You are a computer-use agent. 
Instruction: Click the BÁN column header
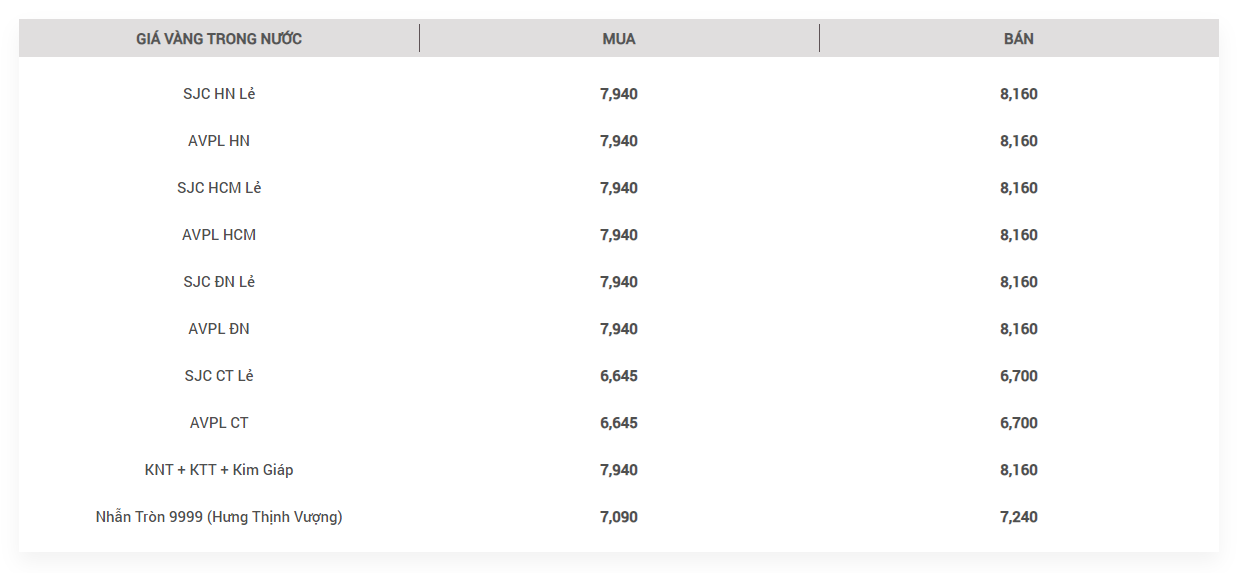[1019, 39]
